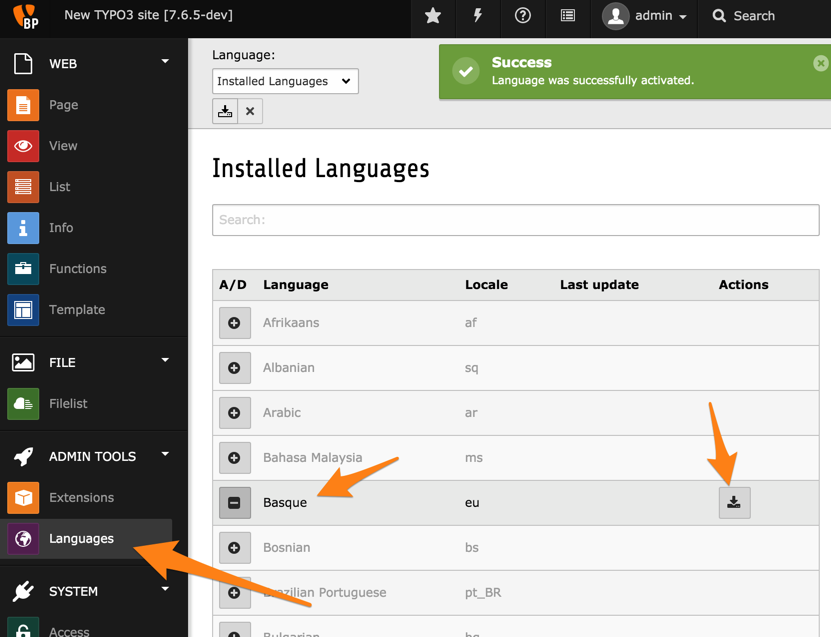Click the Albanian language name
Image resolution: width=831 pixels, height=637 pixels.
coord(289,368)
